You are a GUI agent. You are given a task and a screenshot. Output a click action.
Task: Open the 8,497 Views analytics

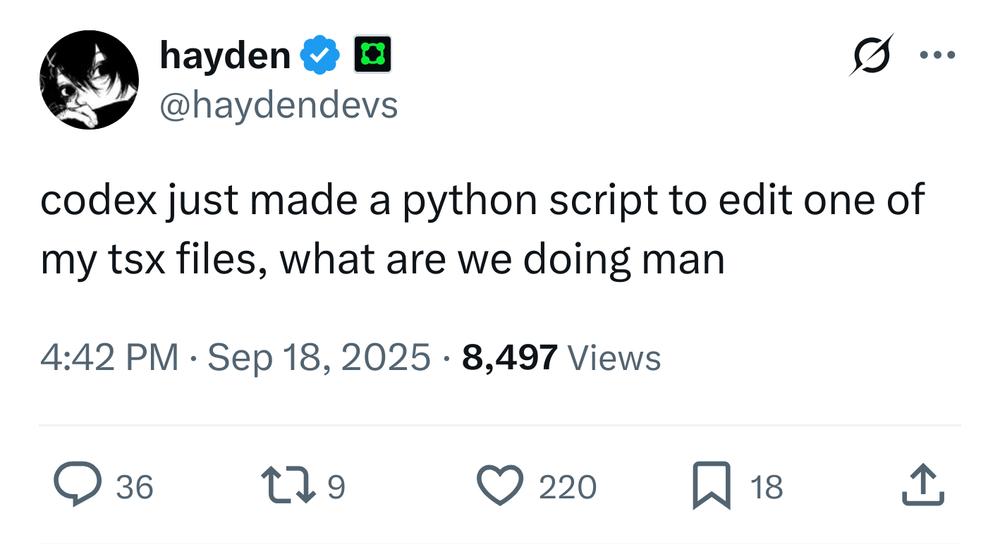[561, 357]
